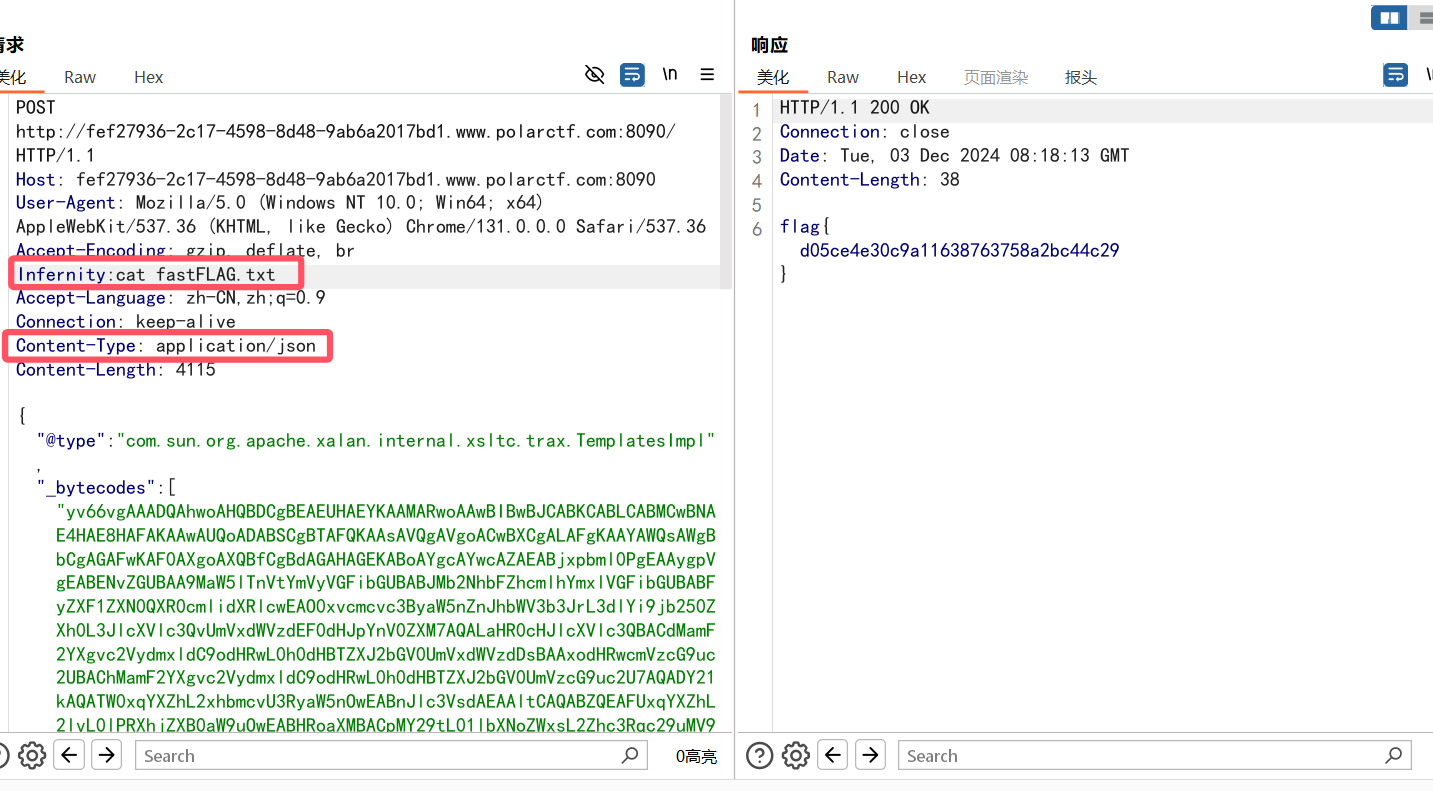Toggle hide non-printable characters eye icon in request
Screen dimensions: 1433x791
tap(595, 74)
